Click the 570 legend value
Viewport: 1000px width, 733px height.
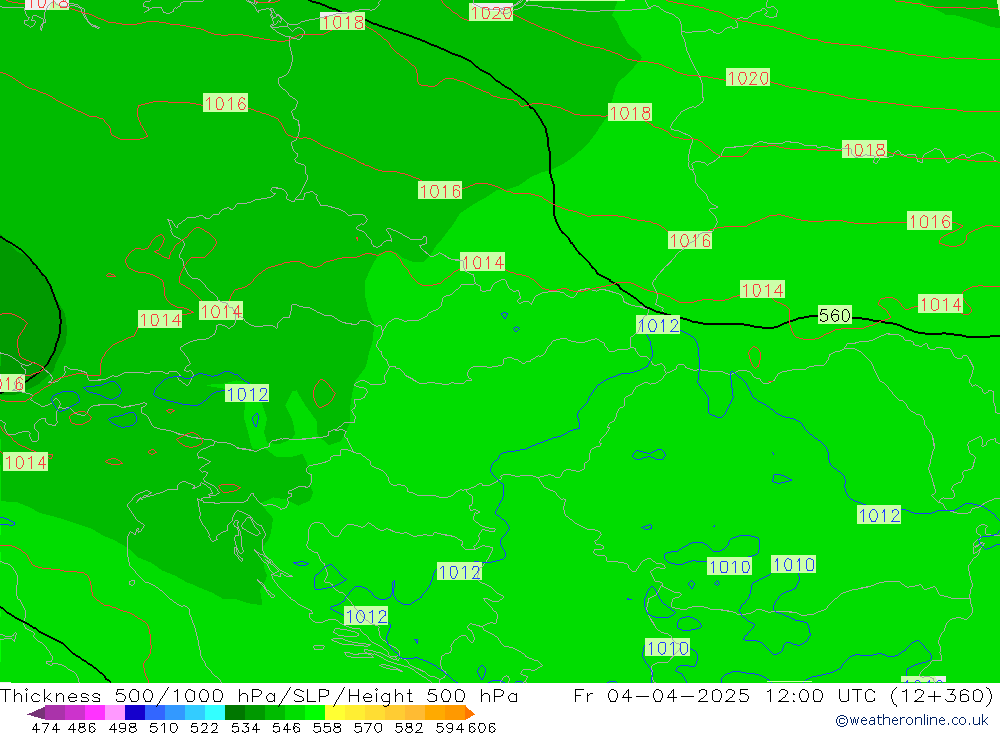[x=368, y=727]
